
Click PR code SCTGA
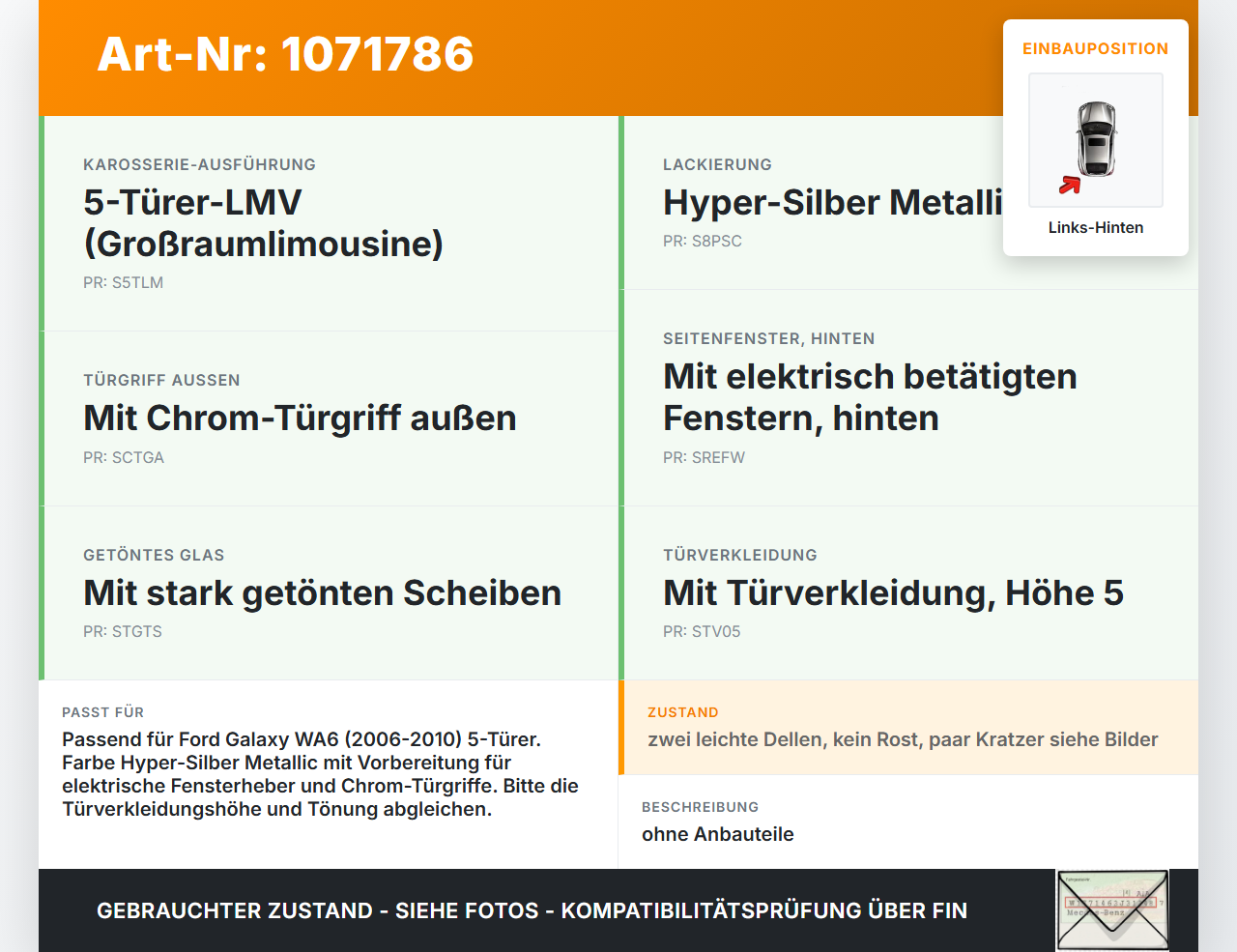pyautogui.click(x=124, y=458)
